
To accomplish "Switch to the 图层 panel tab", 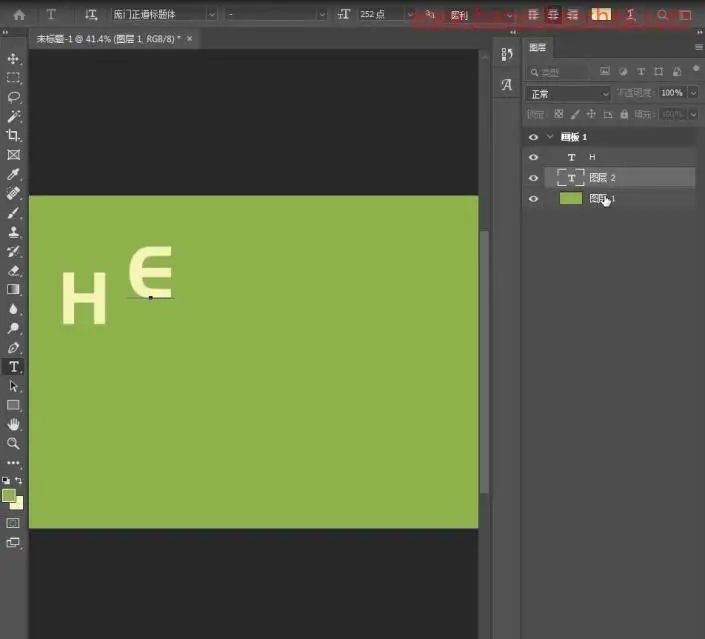I will [537, 48].
